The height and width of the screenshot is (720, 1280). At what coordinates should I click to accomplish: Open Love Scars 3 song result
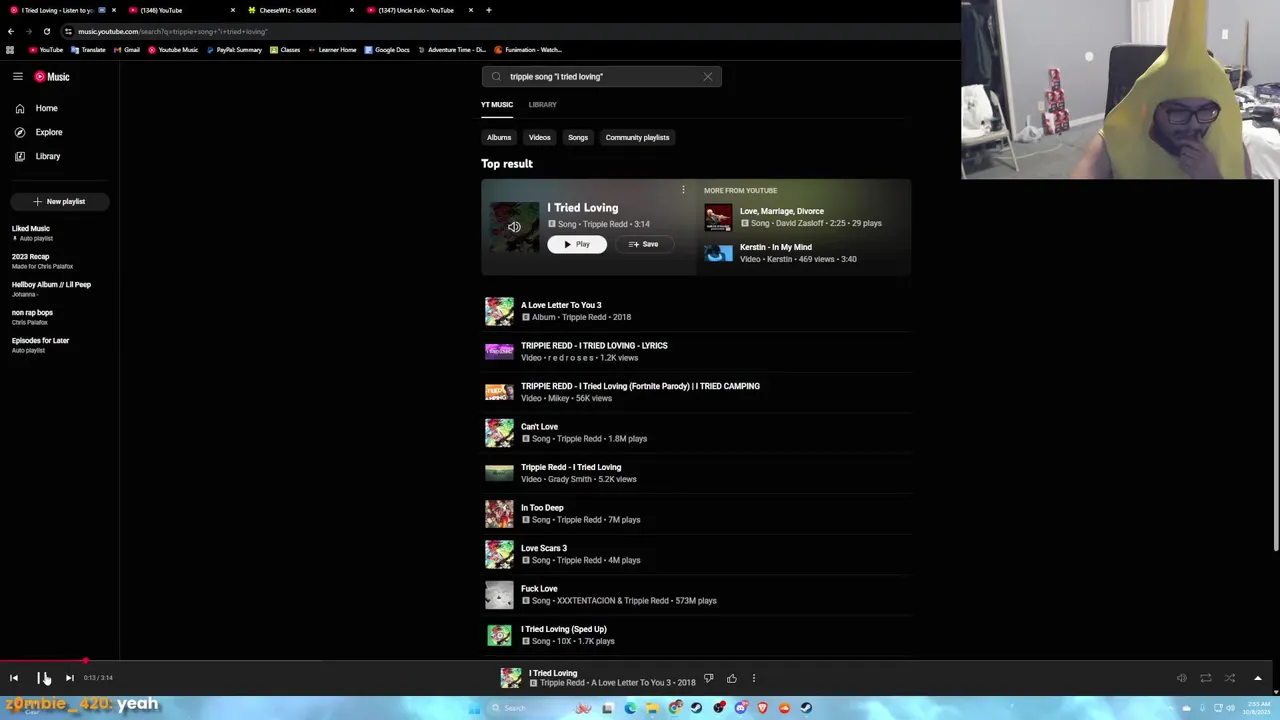(696, 554)
